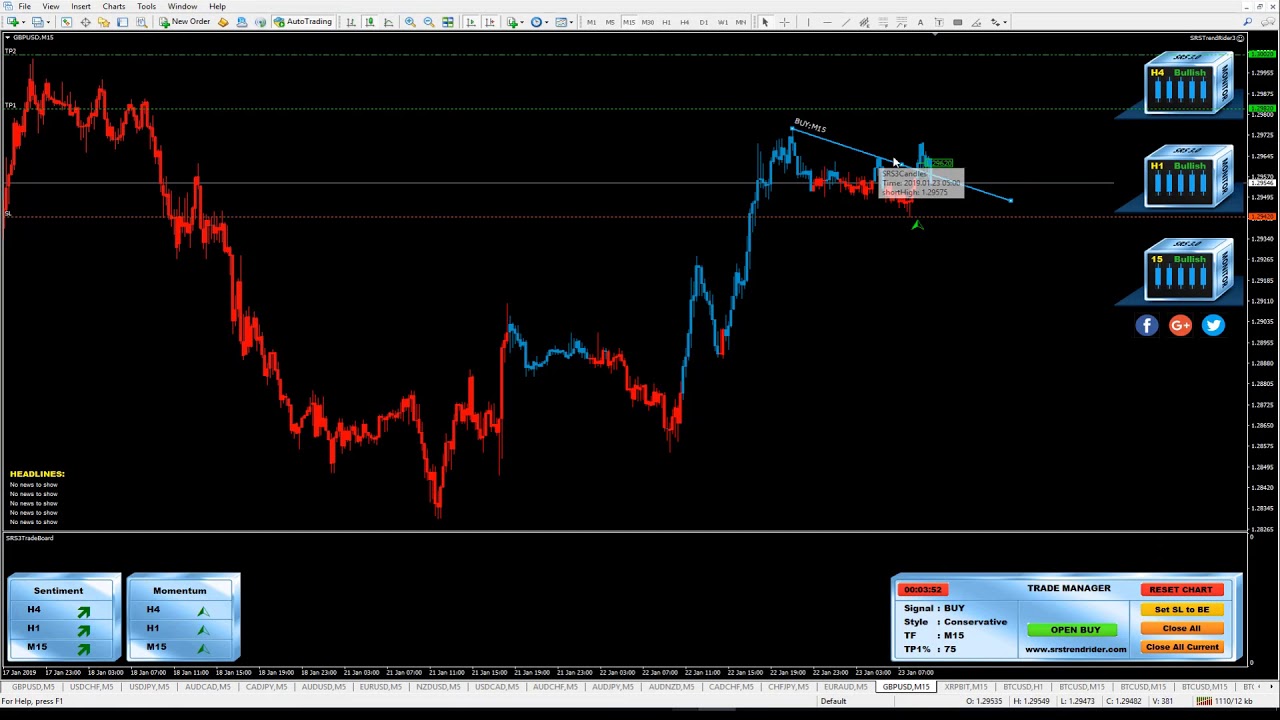This screenshot has width=1280, height=720.
Task: Expand the periodicity clock dropdown
Action: 548,22
